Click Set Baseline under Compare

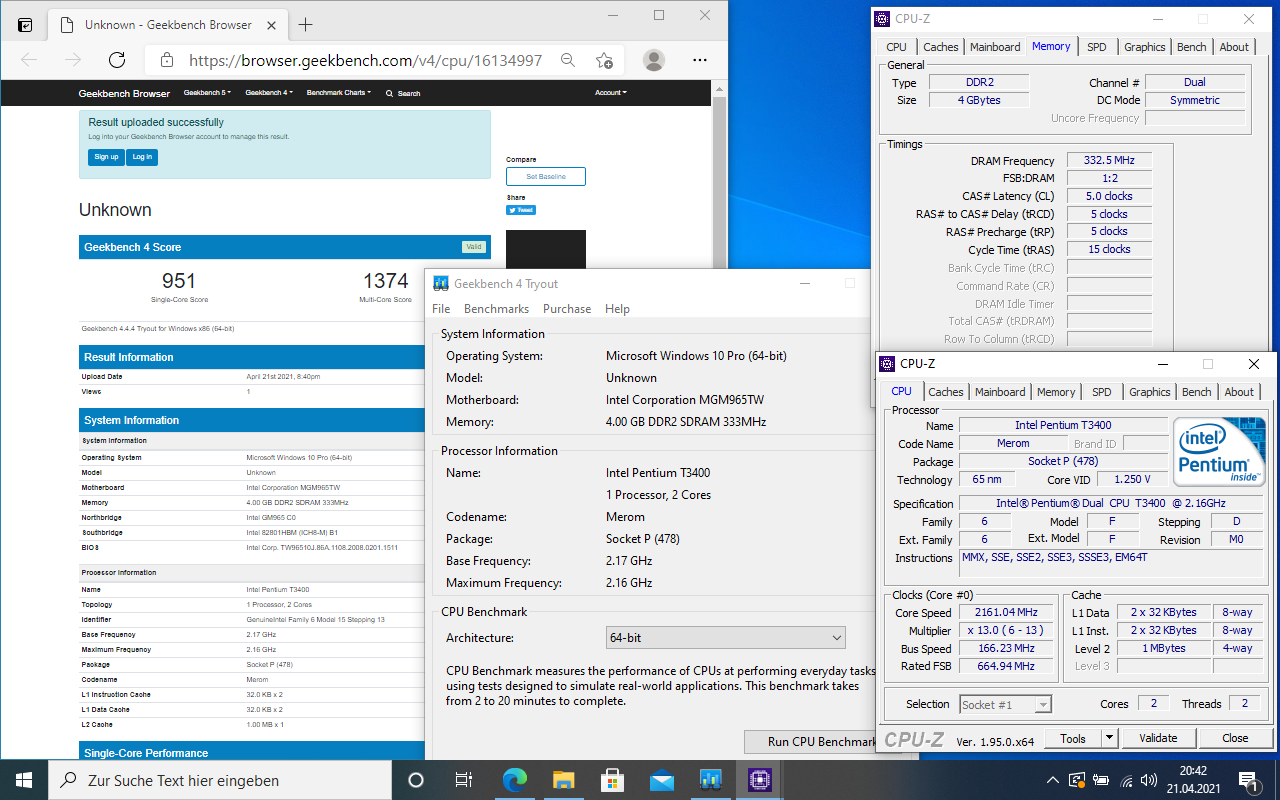click(x=546, y=176)
